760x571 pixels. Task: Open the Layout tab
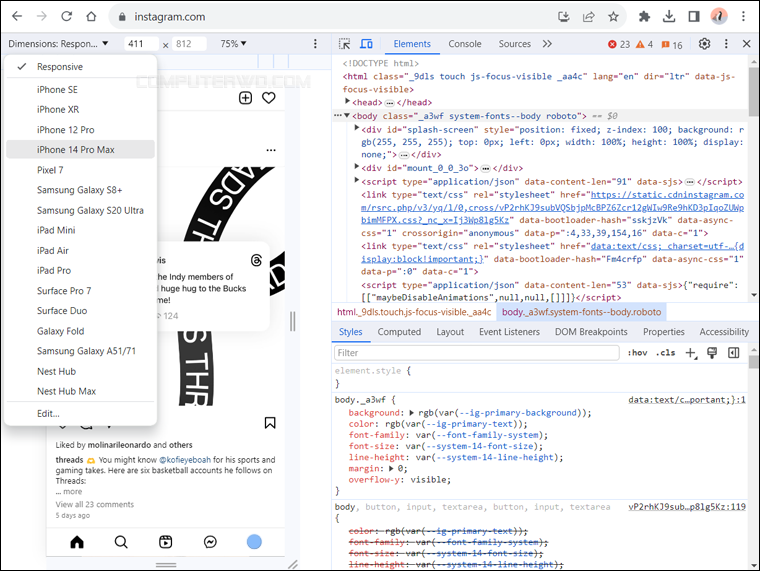(450, 332)
